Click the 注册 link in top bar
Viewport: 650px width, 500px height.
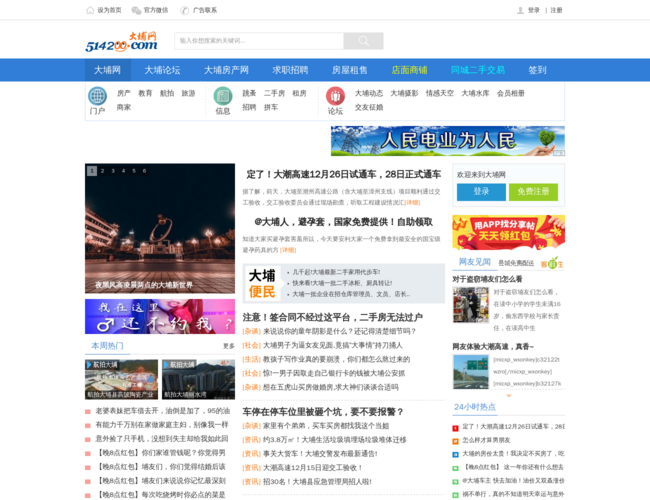[x=556, y=10]
